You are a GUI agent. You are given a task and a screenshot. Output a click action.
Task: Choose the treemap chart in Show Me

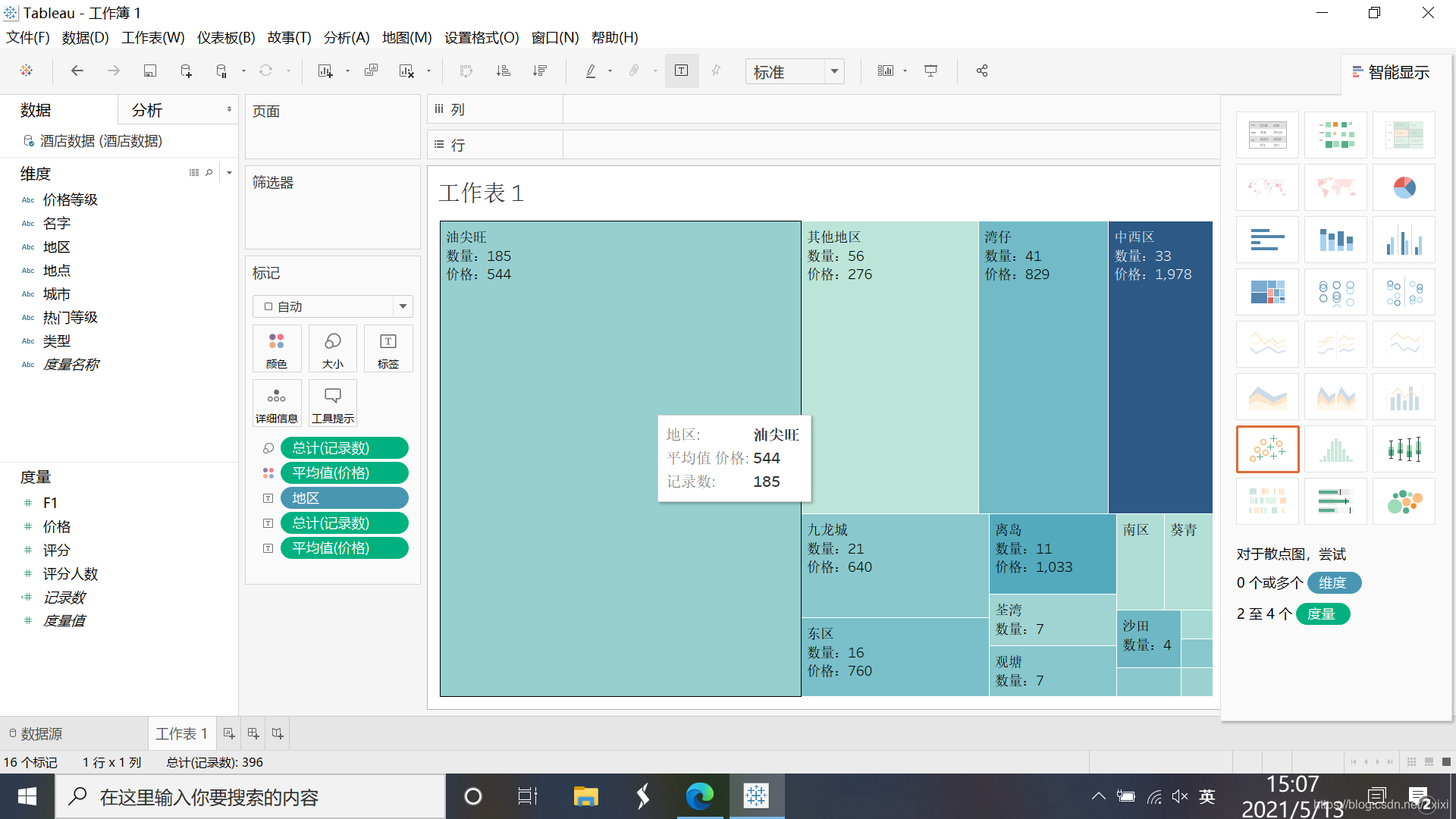click(1267, 292)
